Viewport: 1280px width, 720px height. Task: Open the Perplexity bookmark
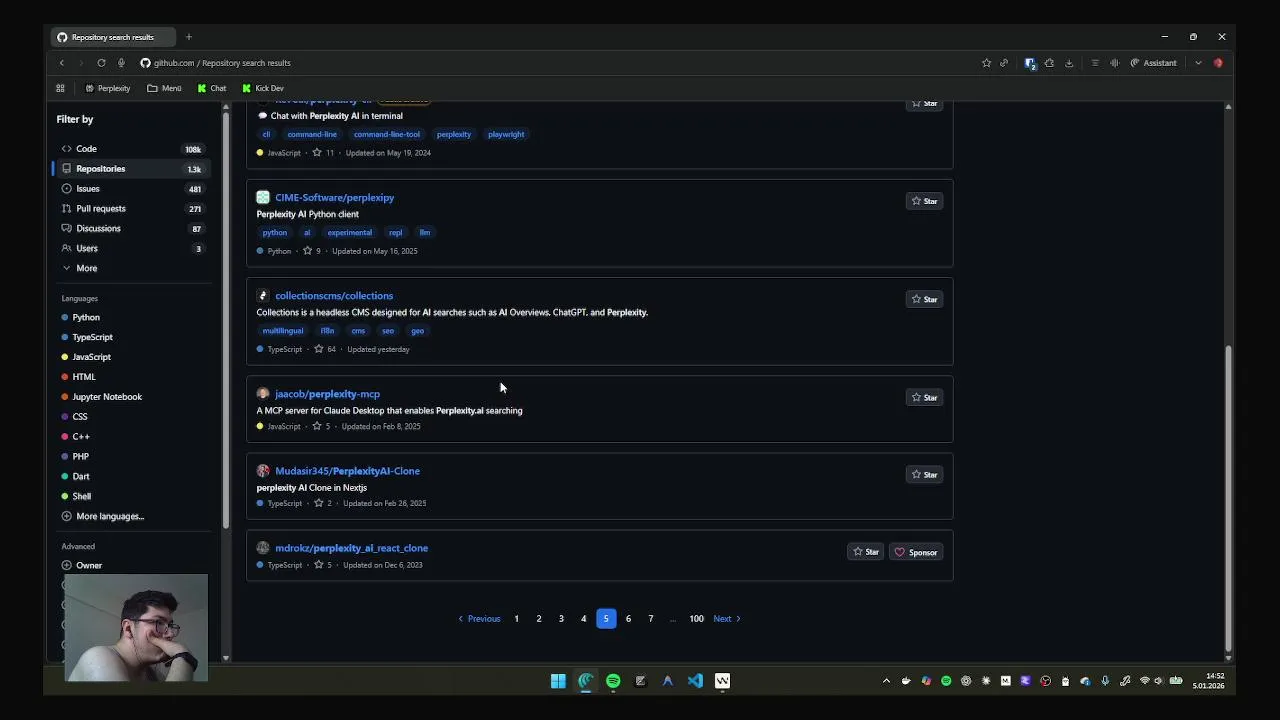pos(108,88)
